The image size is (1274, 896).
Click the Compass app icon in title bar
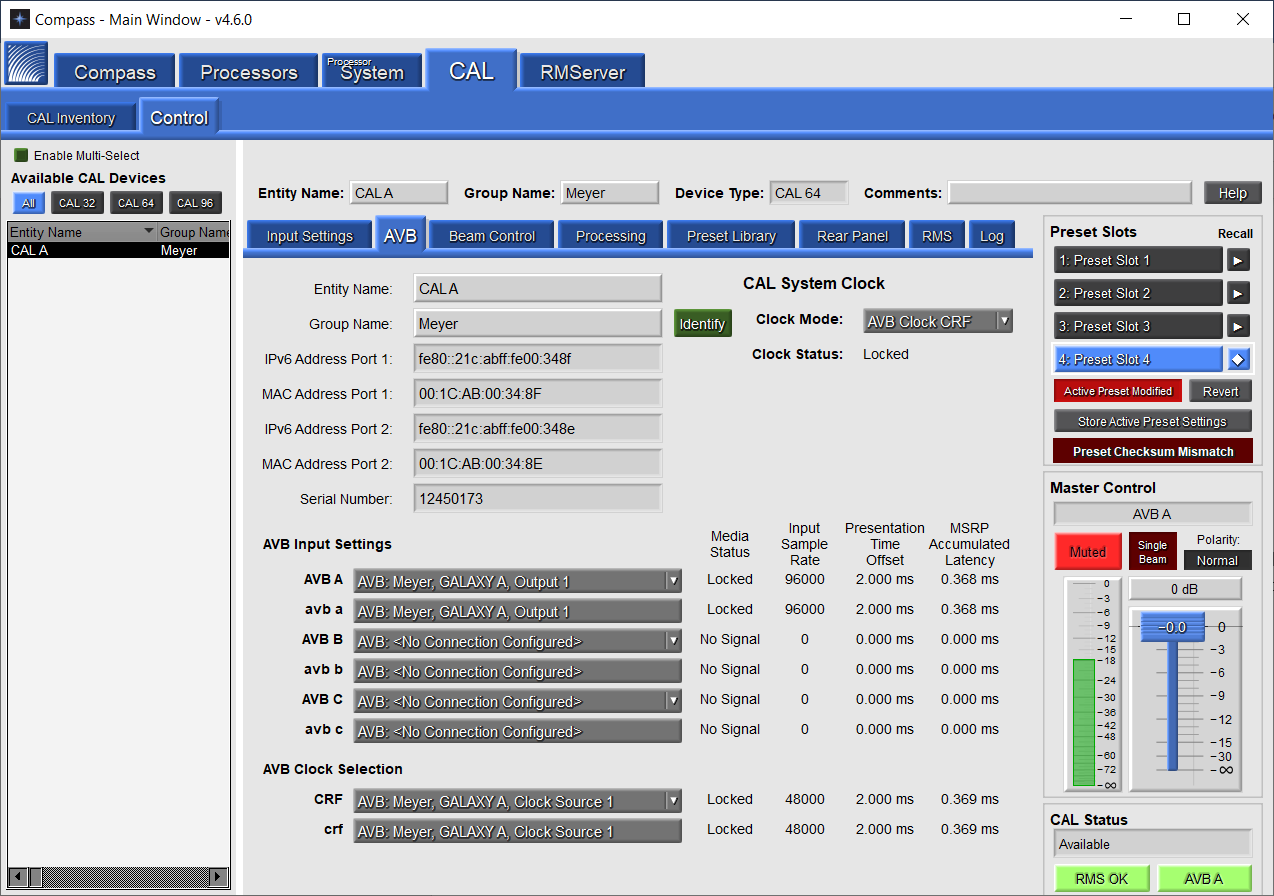(x=19, y=19)
